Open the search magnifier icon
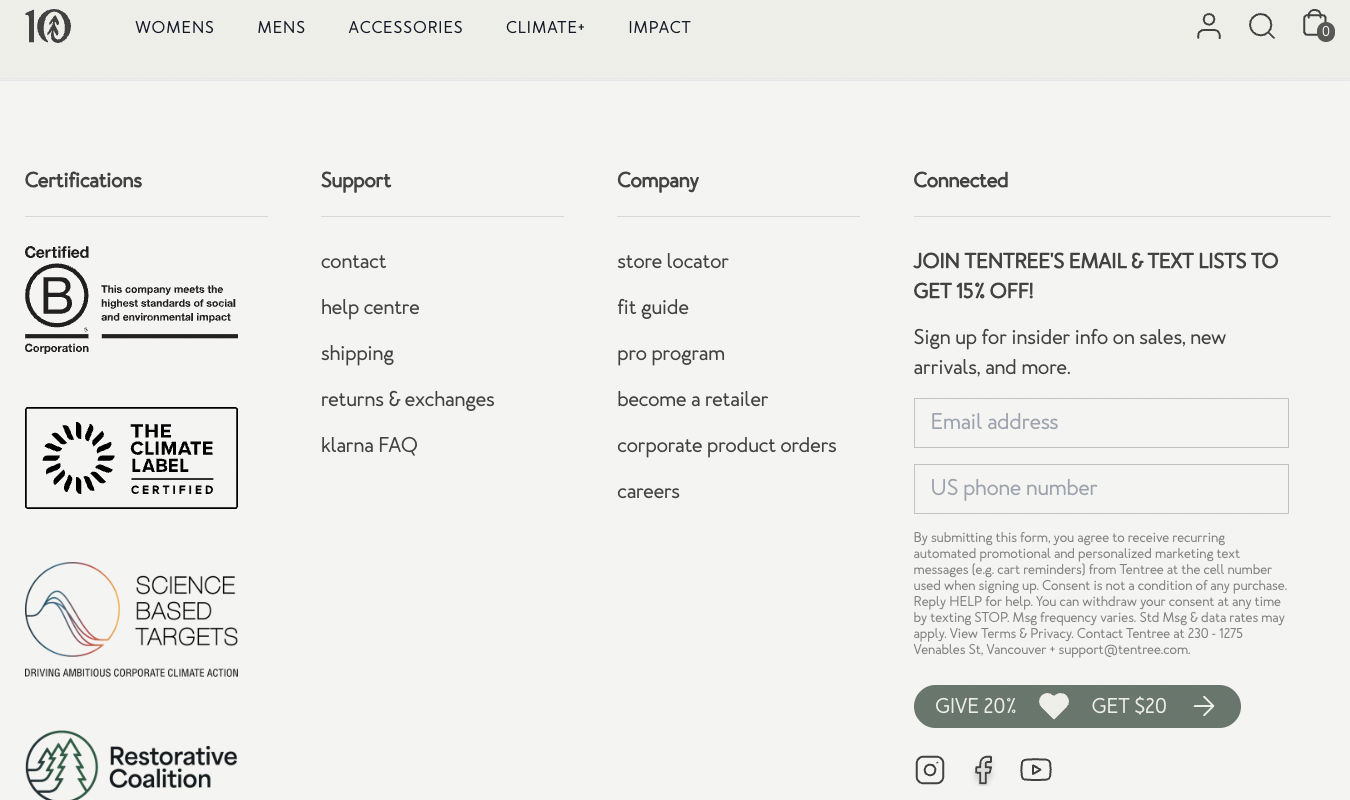The image size is (1350, 800). [1262, 26]
